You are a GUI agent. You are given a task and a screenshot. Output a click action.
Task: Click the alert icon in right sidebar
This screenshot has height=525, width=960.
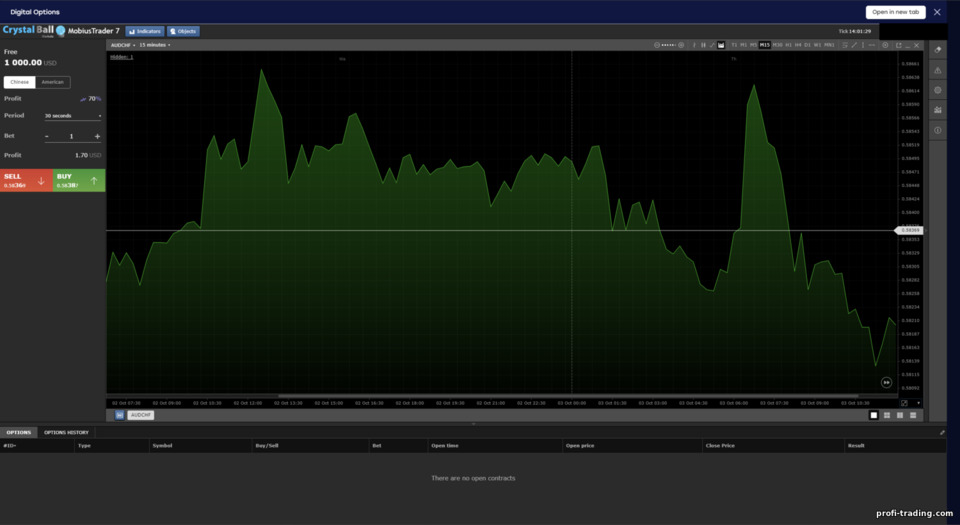pos(938,70)
